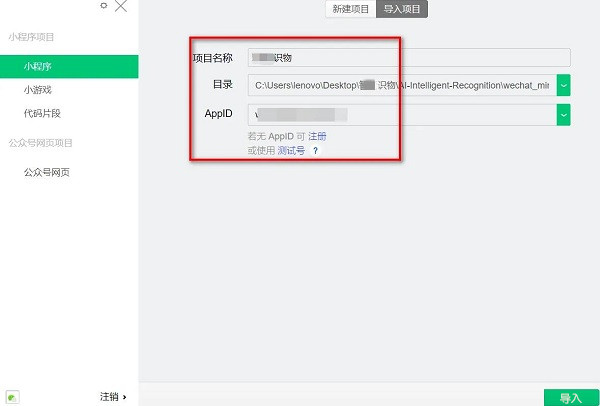Image resolution: width=600 pixels, height=406 pixels.
Task: Switch to the 新建项目 tab
Action: pos(351,9)
